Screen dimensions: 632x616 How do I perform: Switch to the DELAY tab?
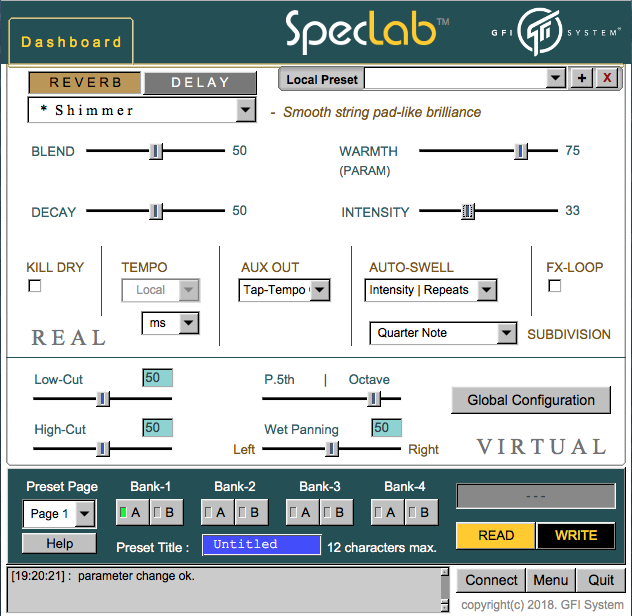click(x=200, y=83)
